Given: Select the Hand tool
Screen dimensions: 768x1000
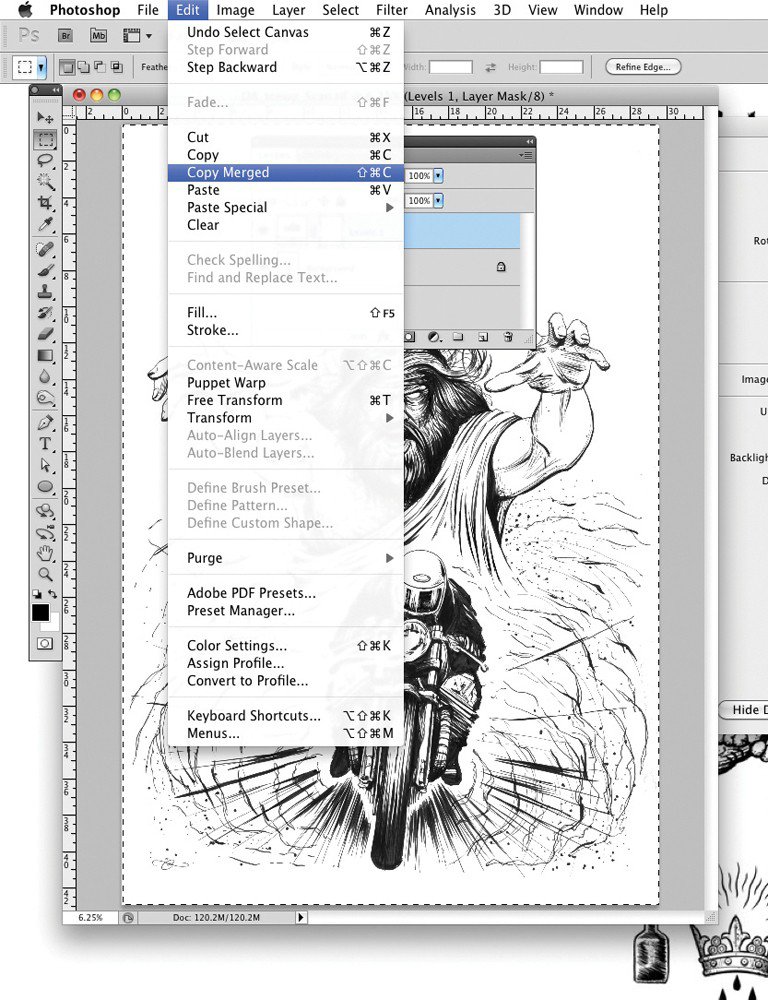Looking at the screenshot, I should tap(45, 553).
